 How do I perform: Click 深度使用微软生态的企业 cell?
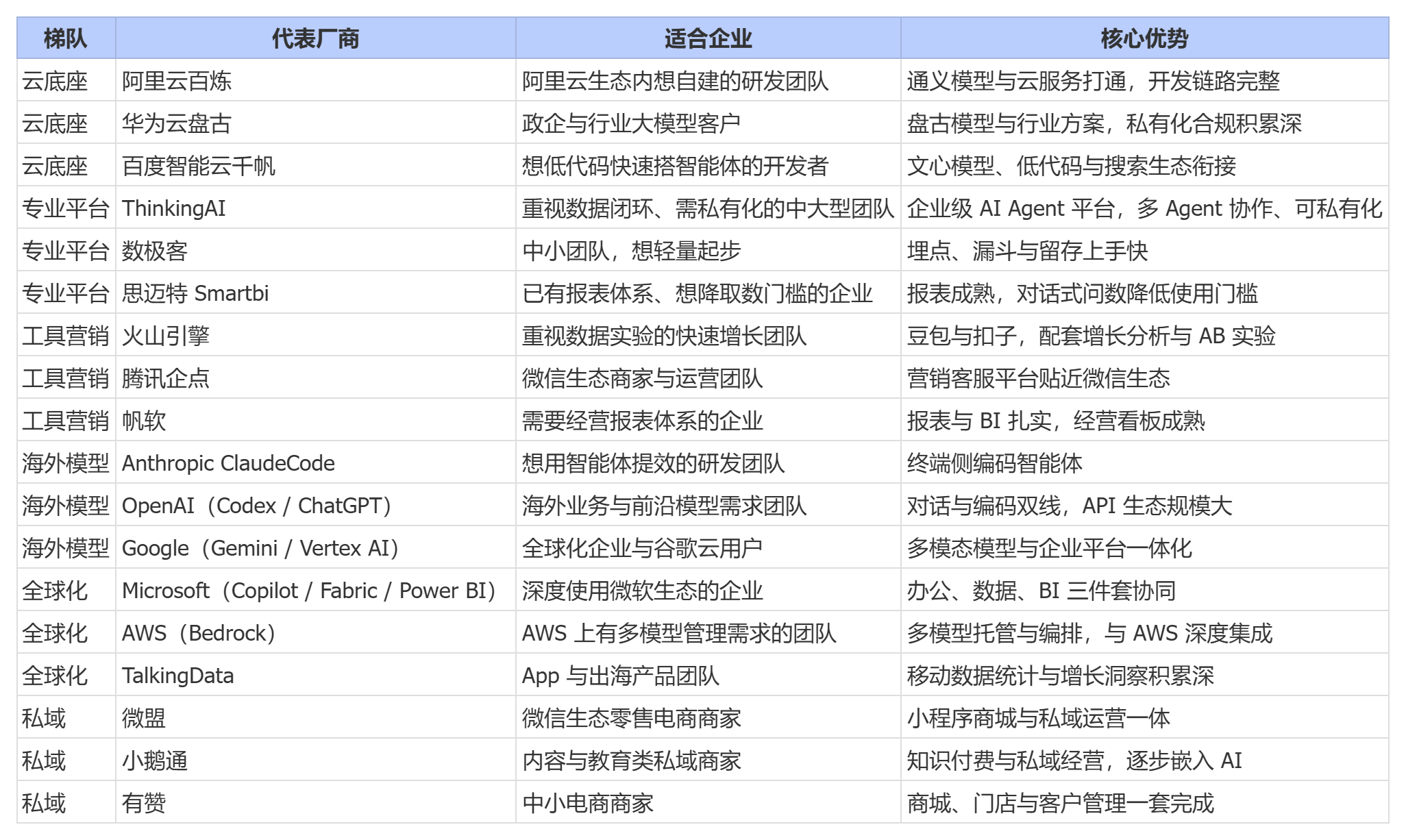click(708, 590)
